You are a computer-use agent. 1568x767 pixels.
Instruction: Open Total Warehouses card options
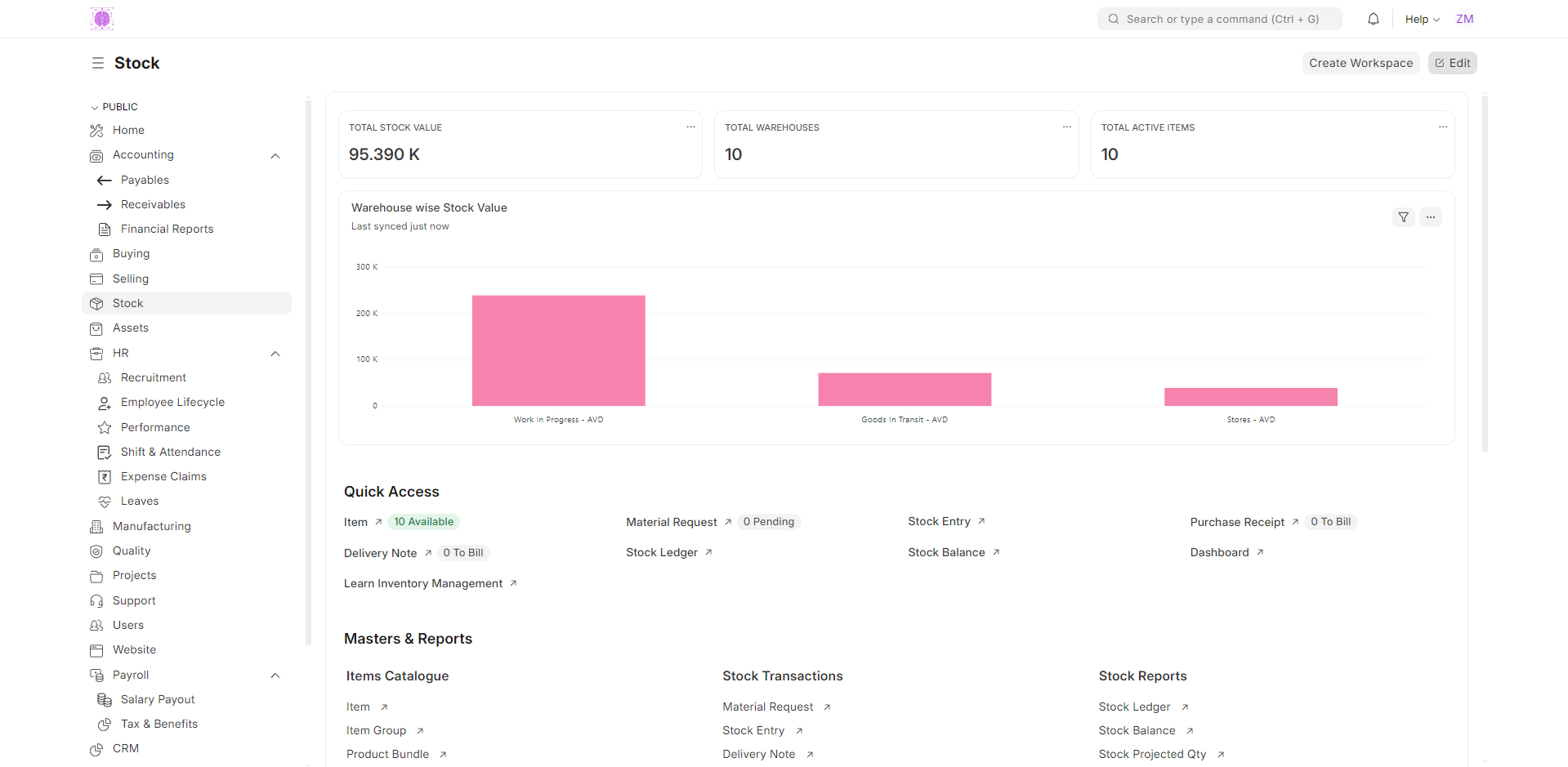click(x=1066, y=127)
